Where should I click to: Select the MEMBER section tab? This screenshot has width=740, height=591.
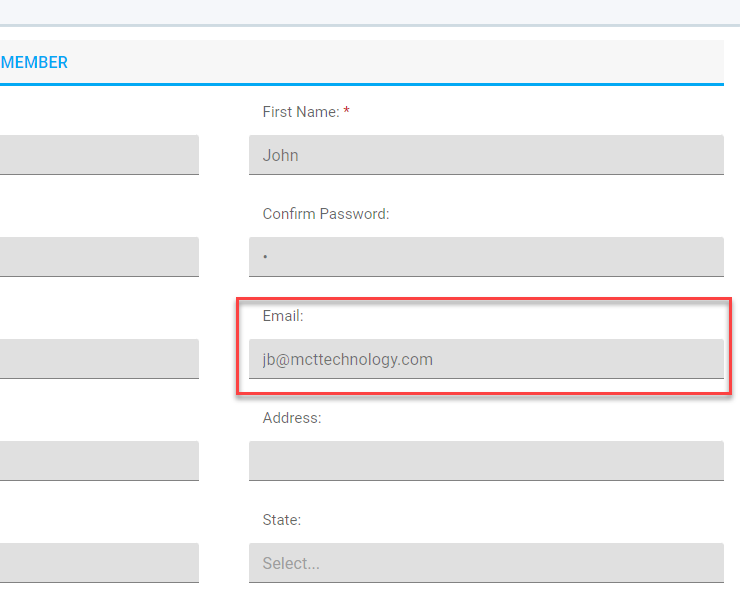coord(34,62)
